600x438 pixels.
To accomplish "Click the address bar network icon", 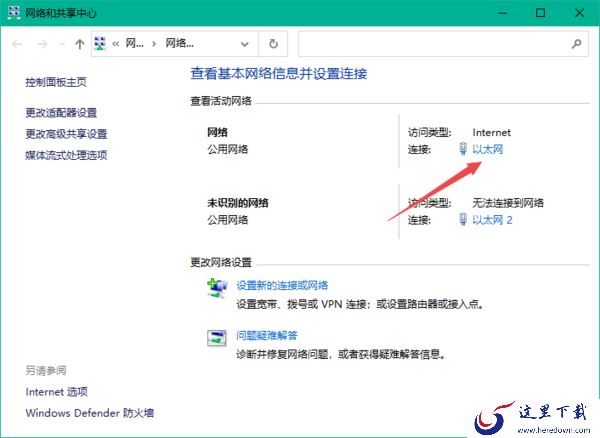I will (100, 43).
